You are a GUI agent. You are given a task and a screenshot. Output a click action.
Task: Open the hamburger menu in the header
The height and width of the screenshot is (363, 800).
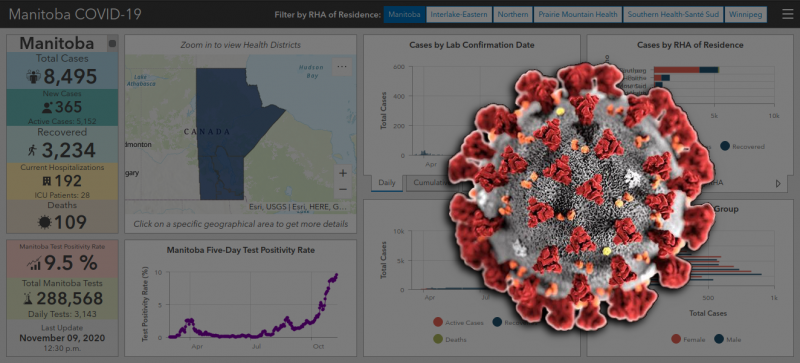(788, 14)
